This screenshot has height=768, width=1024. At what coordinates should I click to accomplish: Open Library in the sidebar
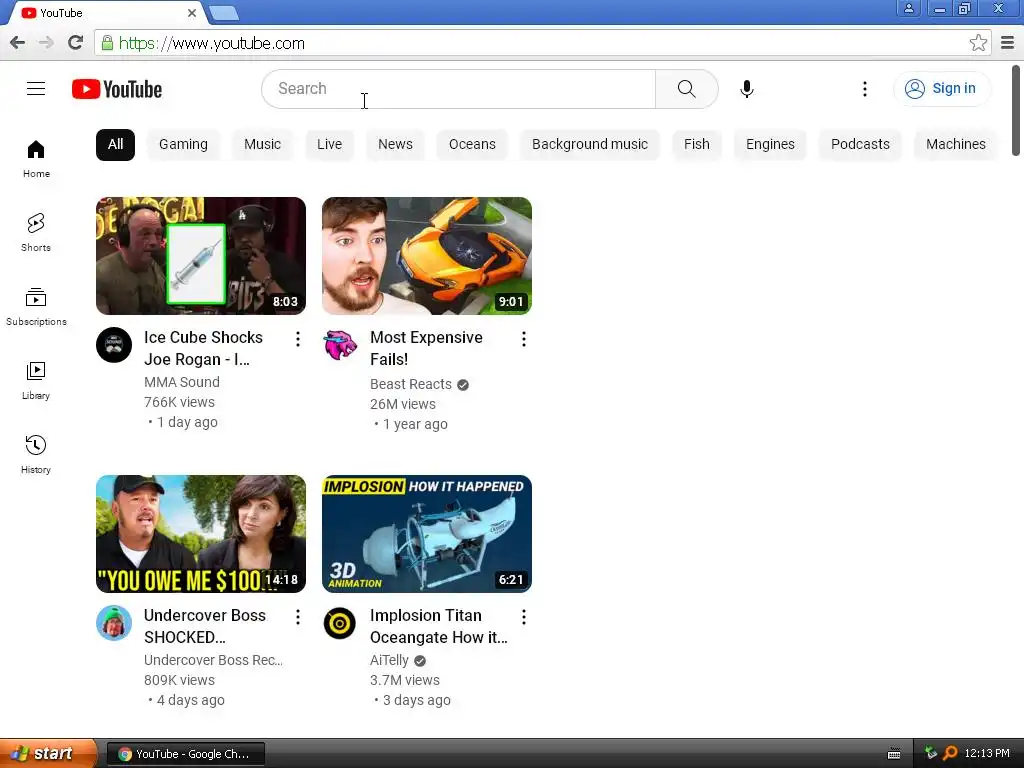click(36, 380)
